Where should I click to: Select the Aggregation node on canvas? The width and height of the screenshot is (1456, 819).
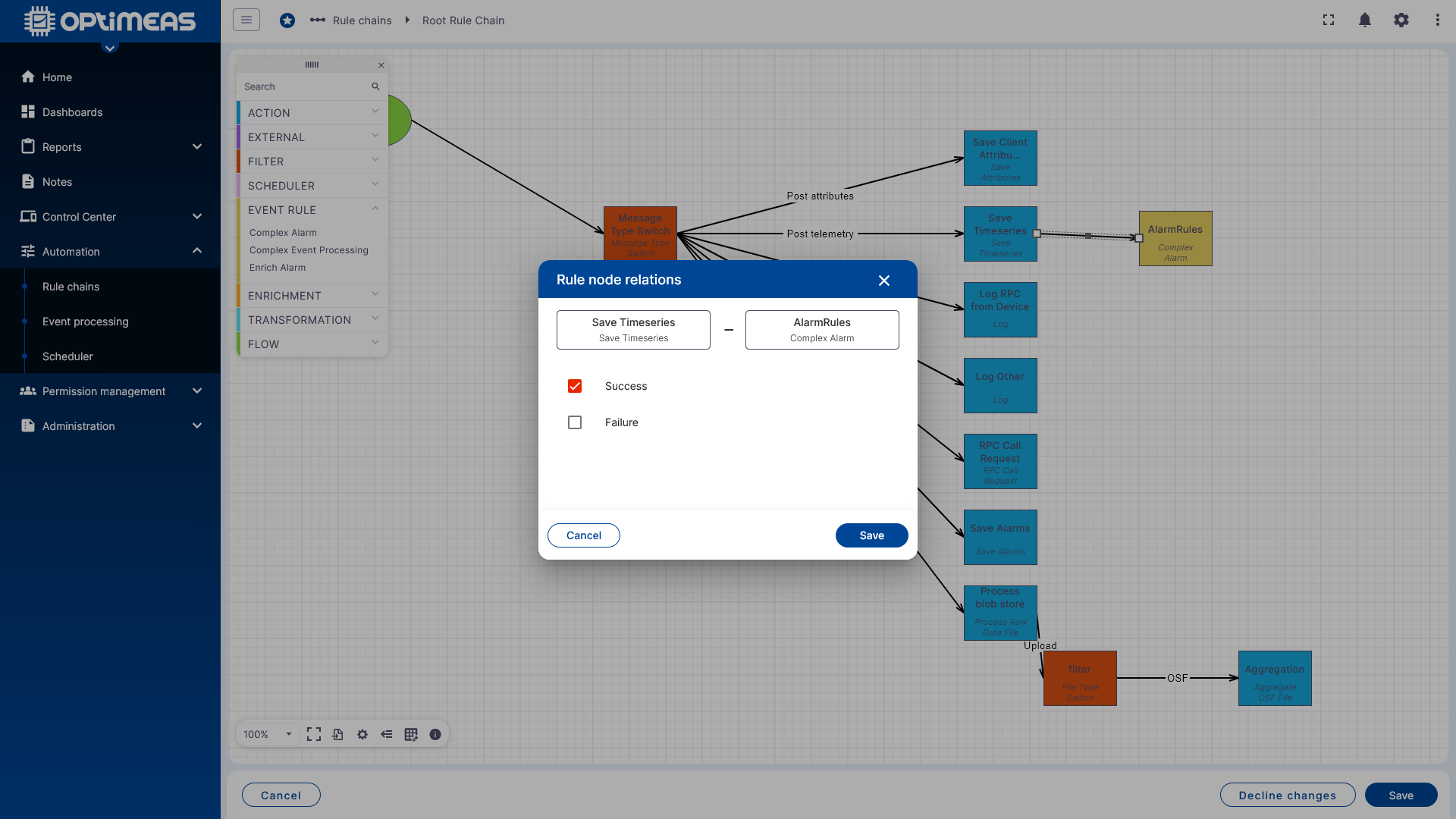1275,678
